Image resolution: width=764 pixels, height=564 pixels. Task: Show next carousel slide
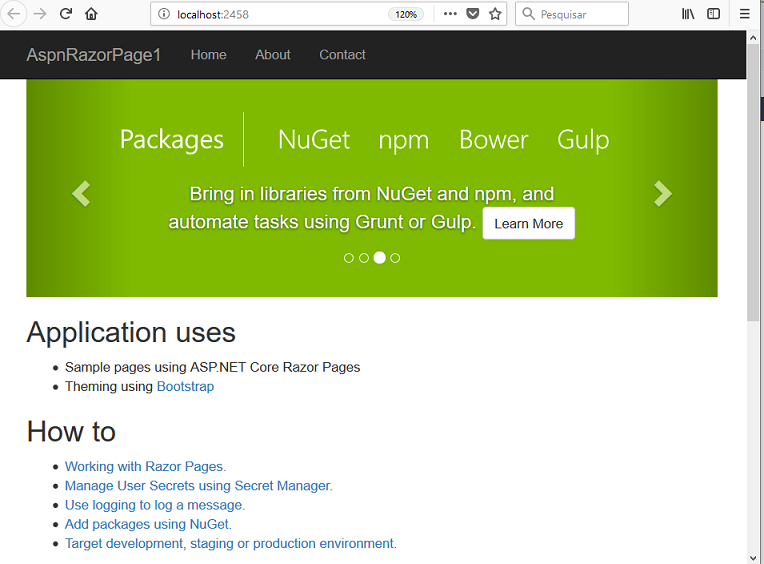[x=663, y=193]
